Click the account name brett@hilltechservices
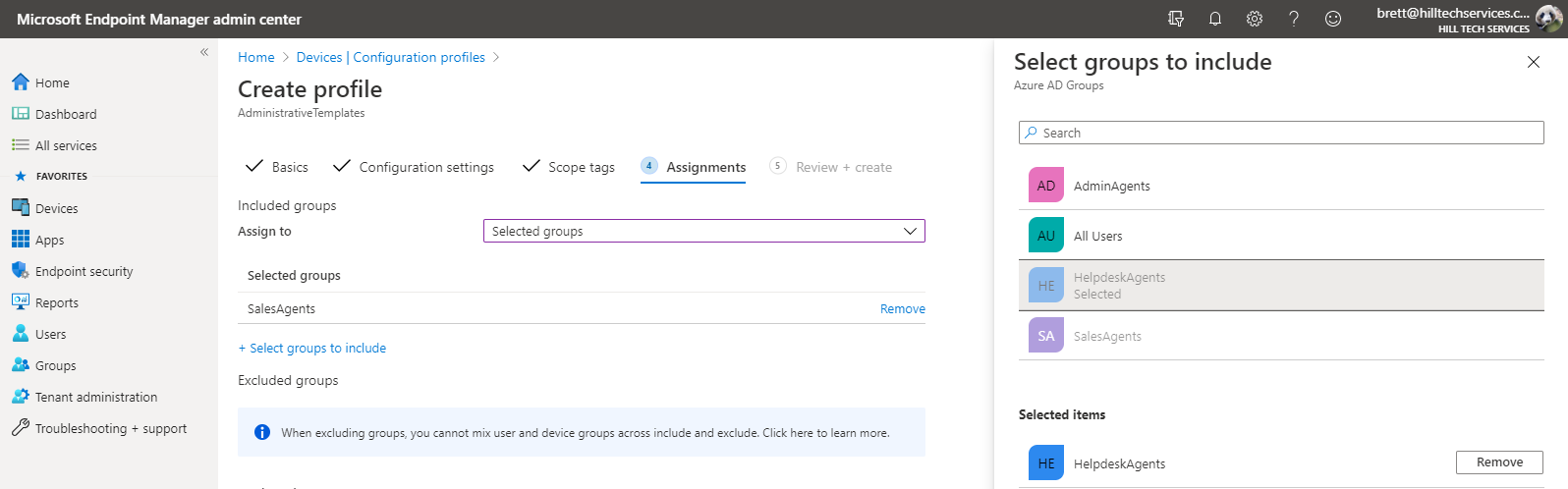The height and width of the screenshot is (489, 1568). point(1452,13)
